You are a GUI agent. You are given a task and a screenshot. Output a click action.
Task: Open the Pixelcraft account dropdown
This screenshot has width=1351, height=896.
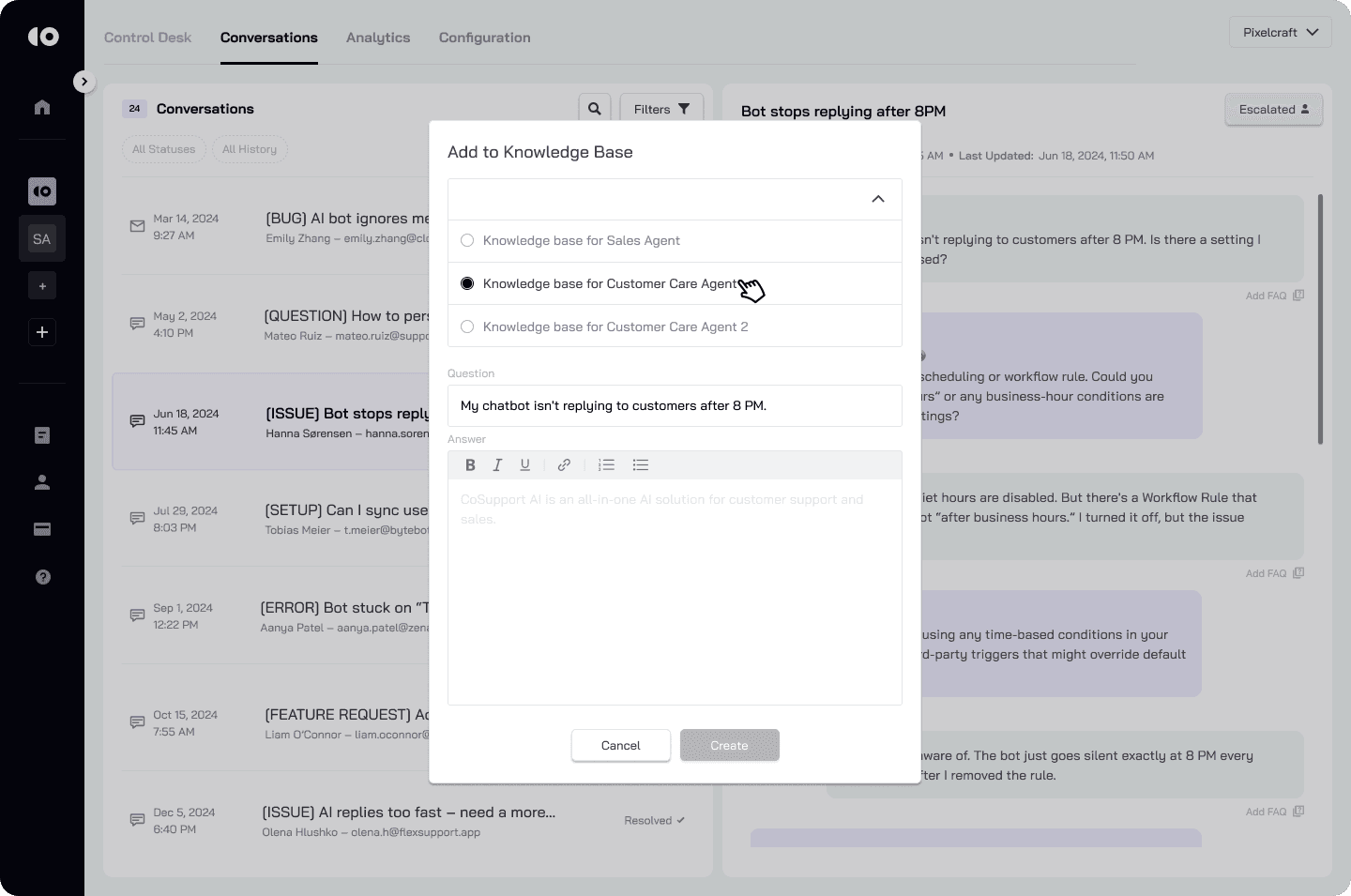[x=1281, y=32]
